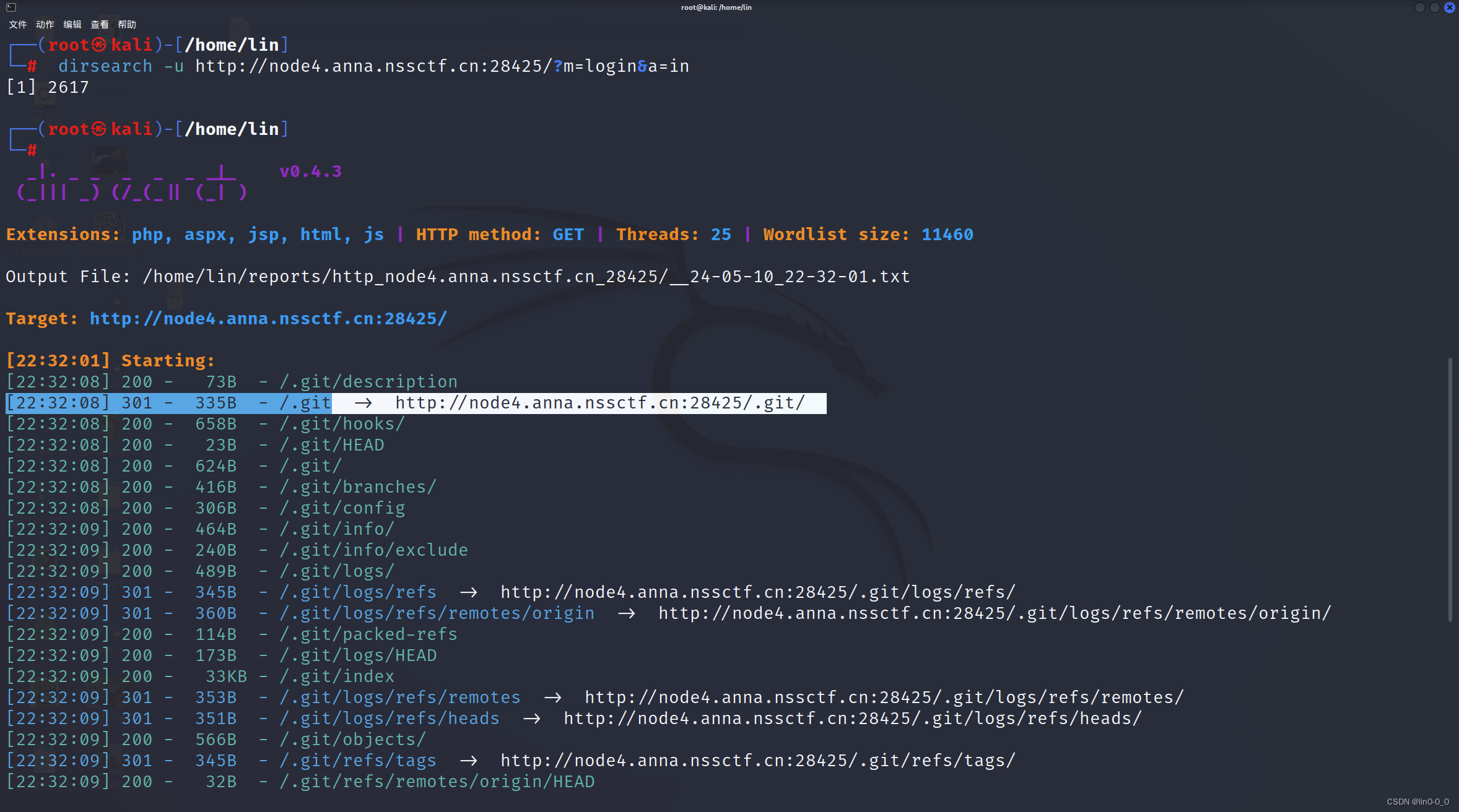This screenshot has width=1459, height=812.
Task: Click the /.git/index 33KB result entry
Action: (x=337, y=676)
